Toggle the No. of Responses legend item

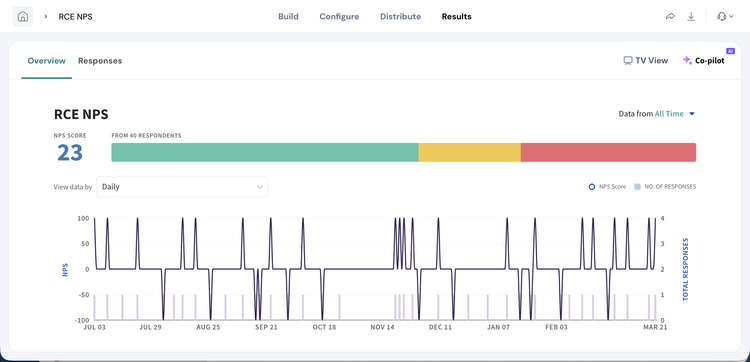coord(665,186)
